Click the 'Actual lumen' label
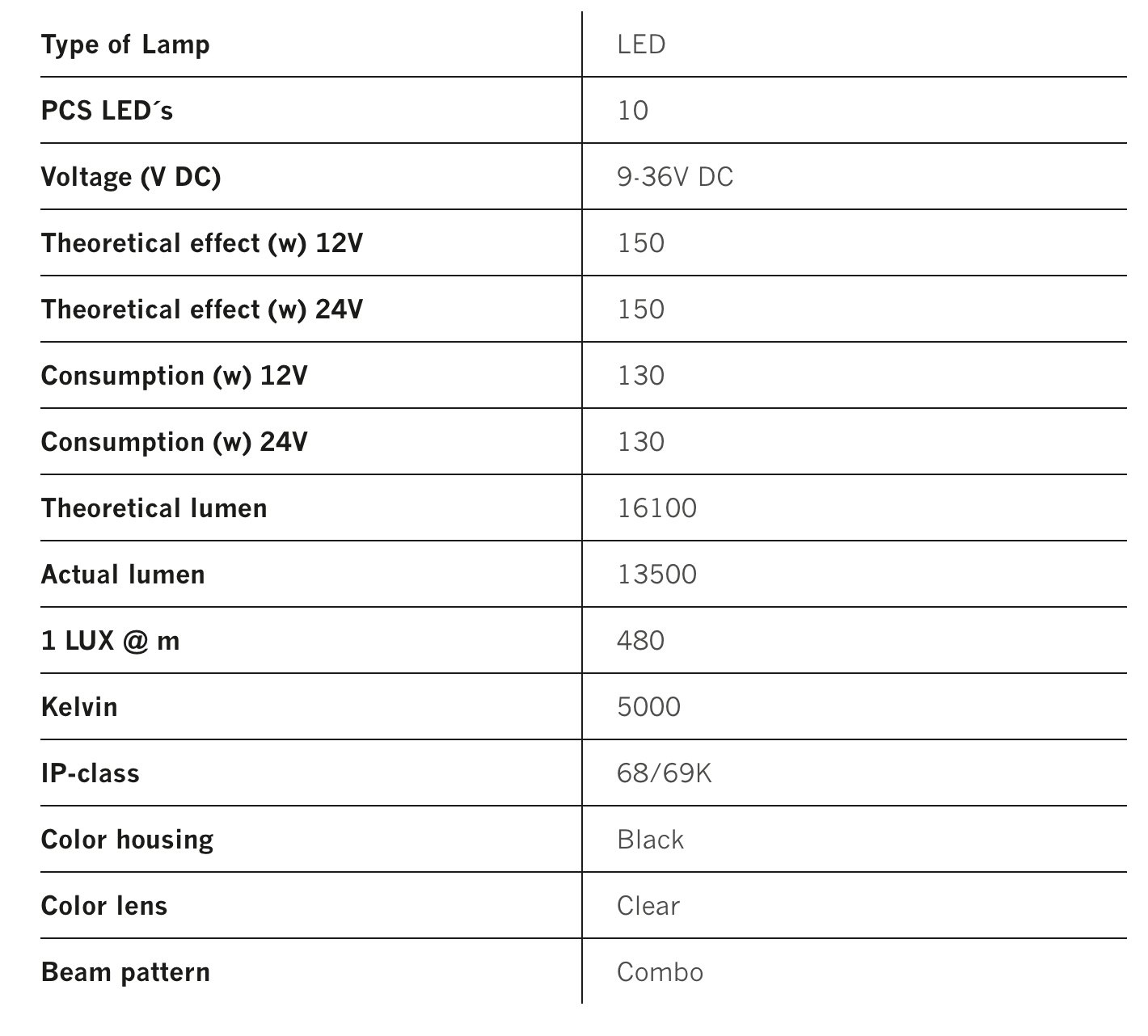1148x1036 pixels. 123,575
